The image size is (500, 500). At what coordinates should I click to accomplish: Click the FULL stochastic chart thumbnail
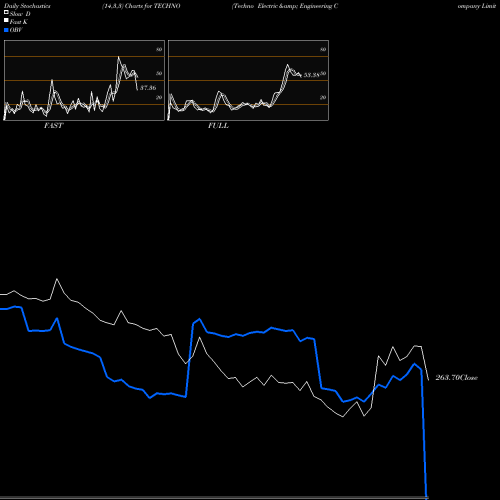[x=248, y=80]
